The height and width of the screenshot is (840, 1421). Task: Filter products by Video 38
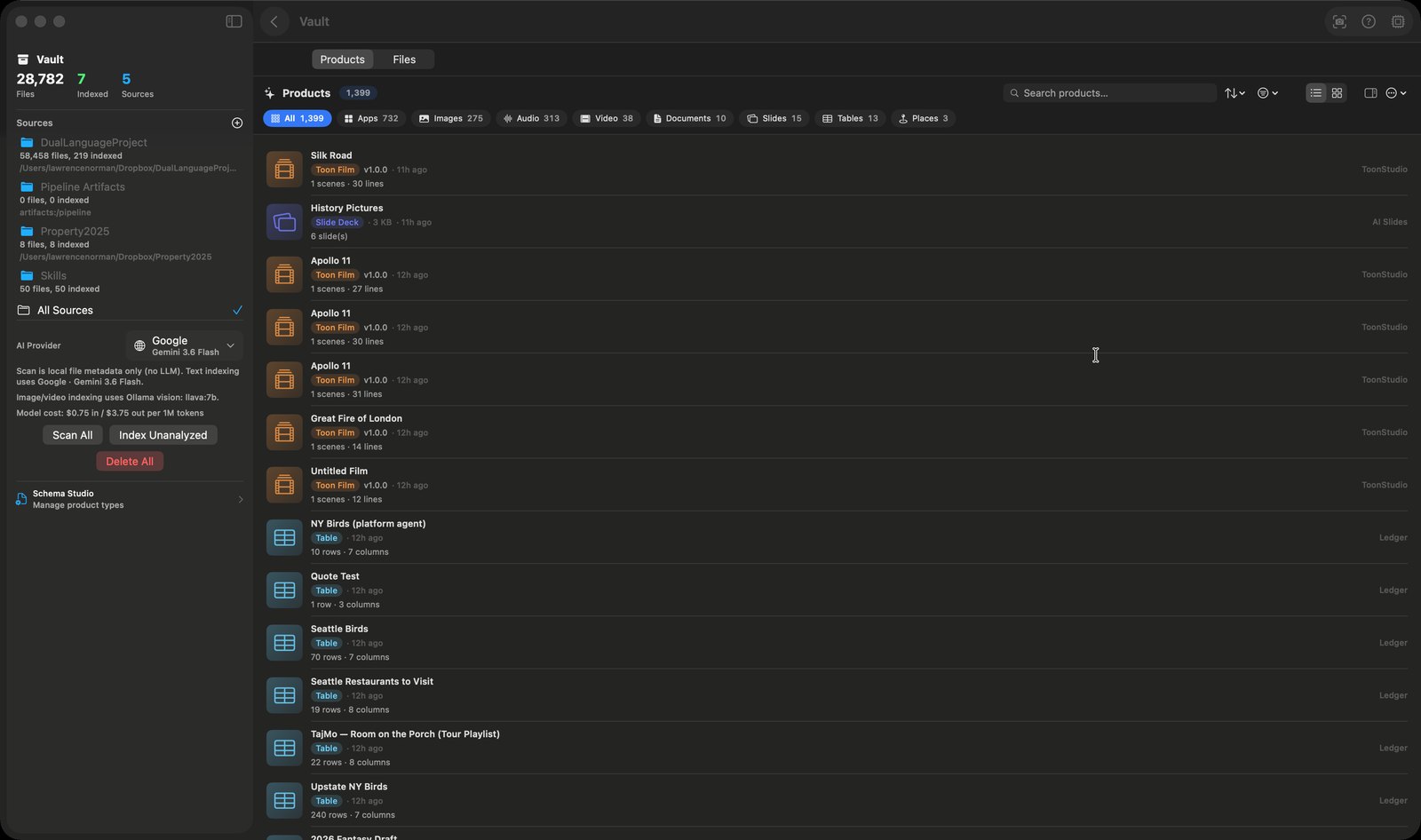(x=607, y=118)
